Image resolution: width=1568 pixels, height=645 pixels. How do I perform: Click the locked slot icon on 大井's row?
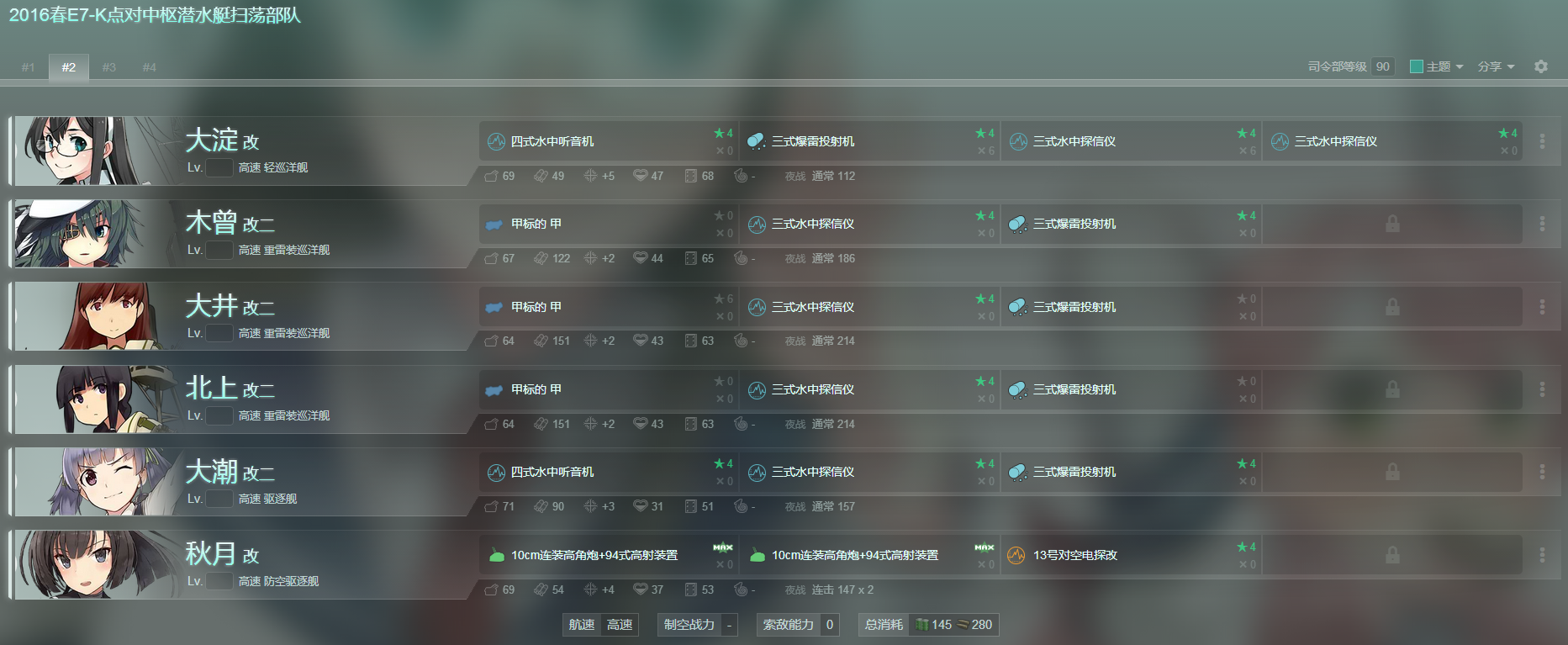coord(1392,307)
